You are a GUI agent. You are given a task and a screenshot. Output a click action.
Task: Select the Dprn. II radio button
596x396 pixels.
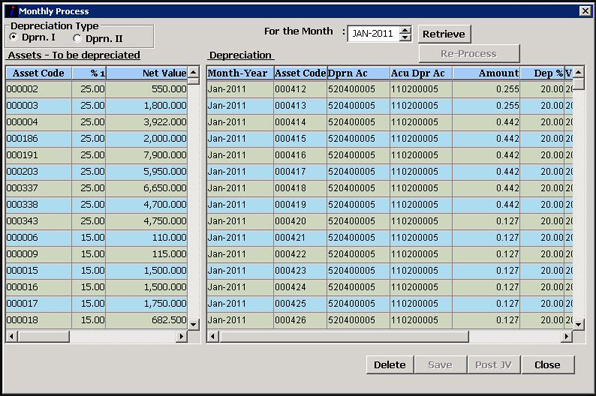(x=77, y=38)
